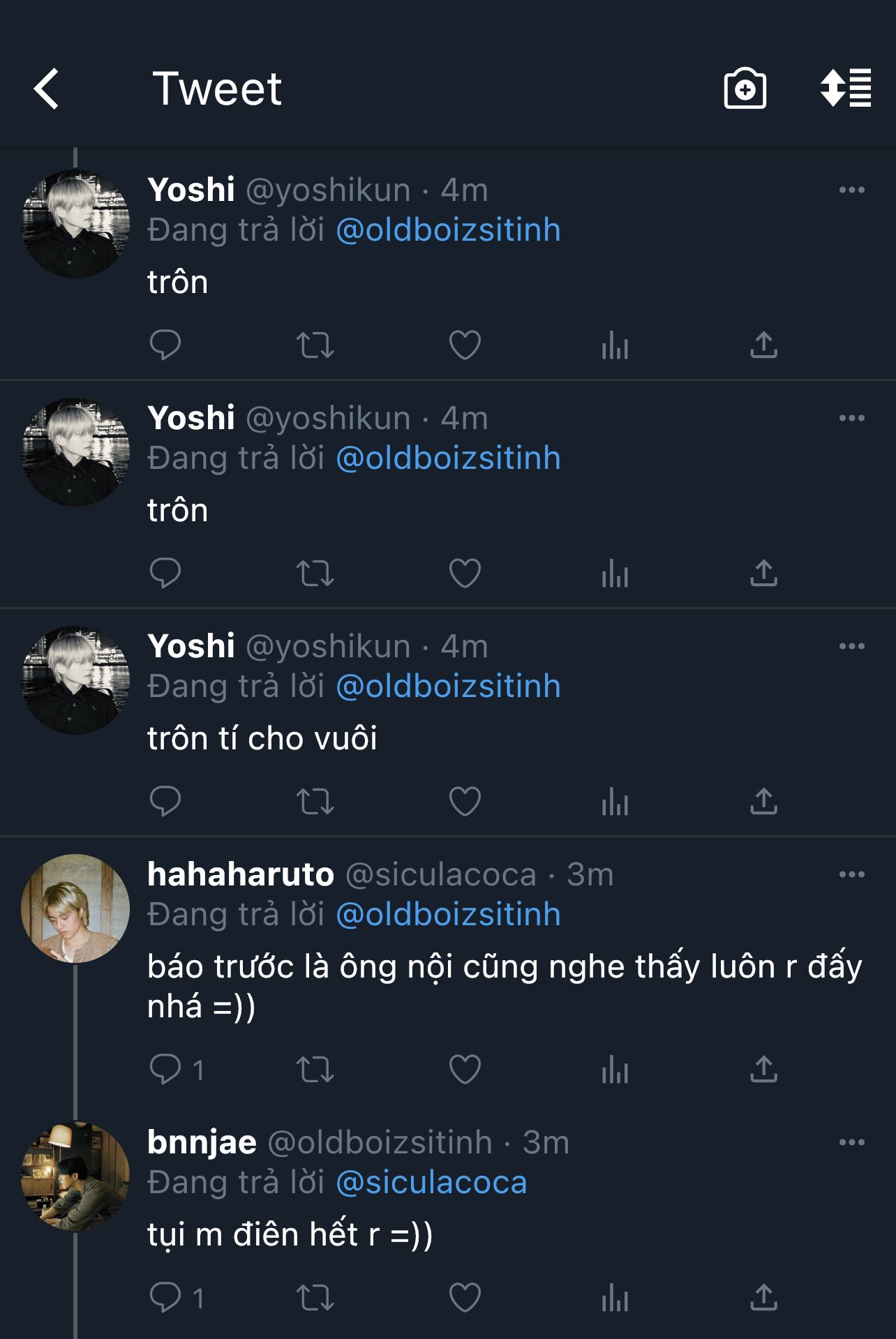This screenshot has width=896, height=1339.
Task: Tap the back arrow in header
Action: [46, 89]
